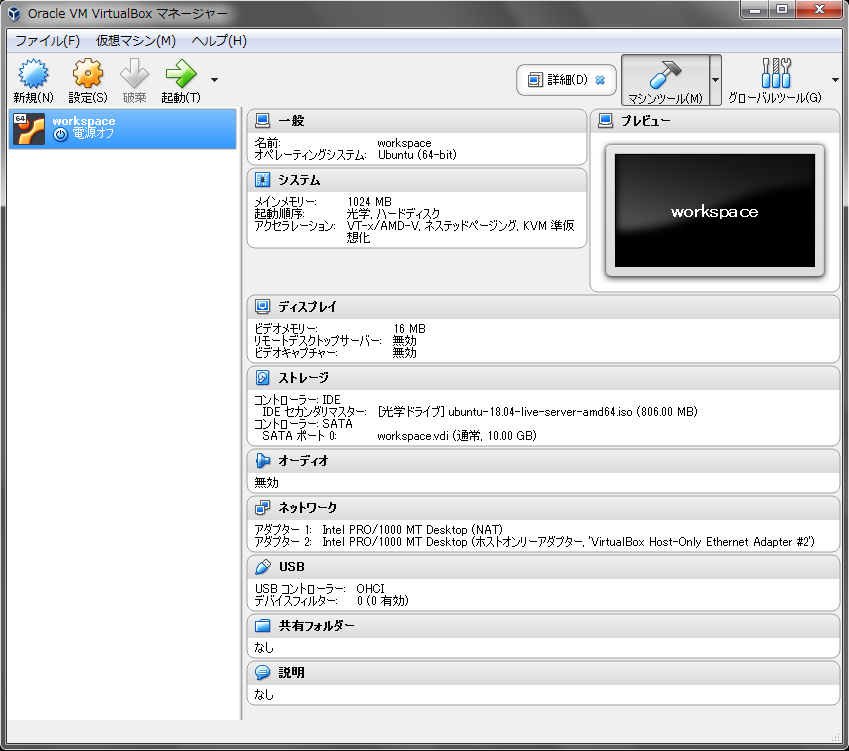Open the ディスプレイ section header link
The image size is (849, 751).
(x=308, y=307)
